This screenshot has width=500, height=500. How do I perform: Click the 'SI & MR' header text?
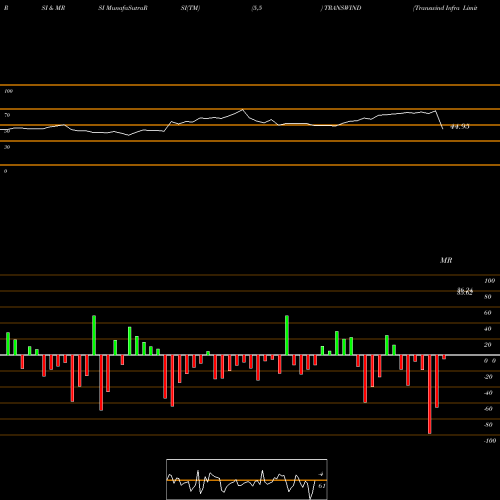point(53,8)
